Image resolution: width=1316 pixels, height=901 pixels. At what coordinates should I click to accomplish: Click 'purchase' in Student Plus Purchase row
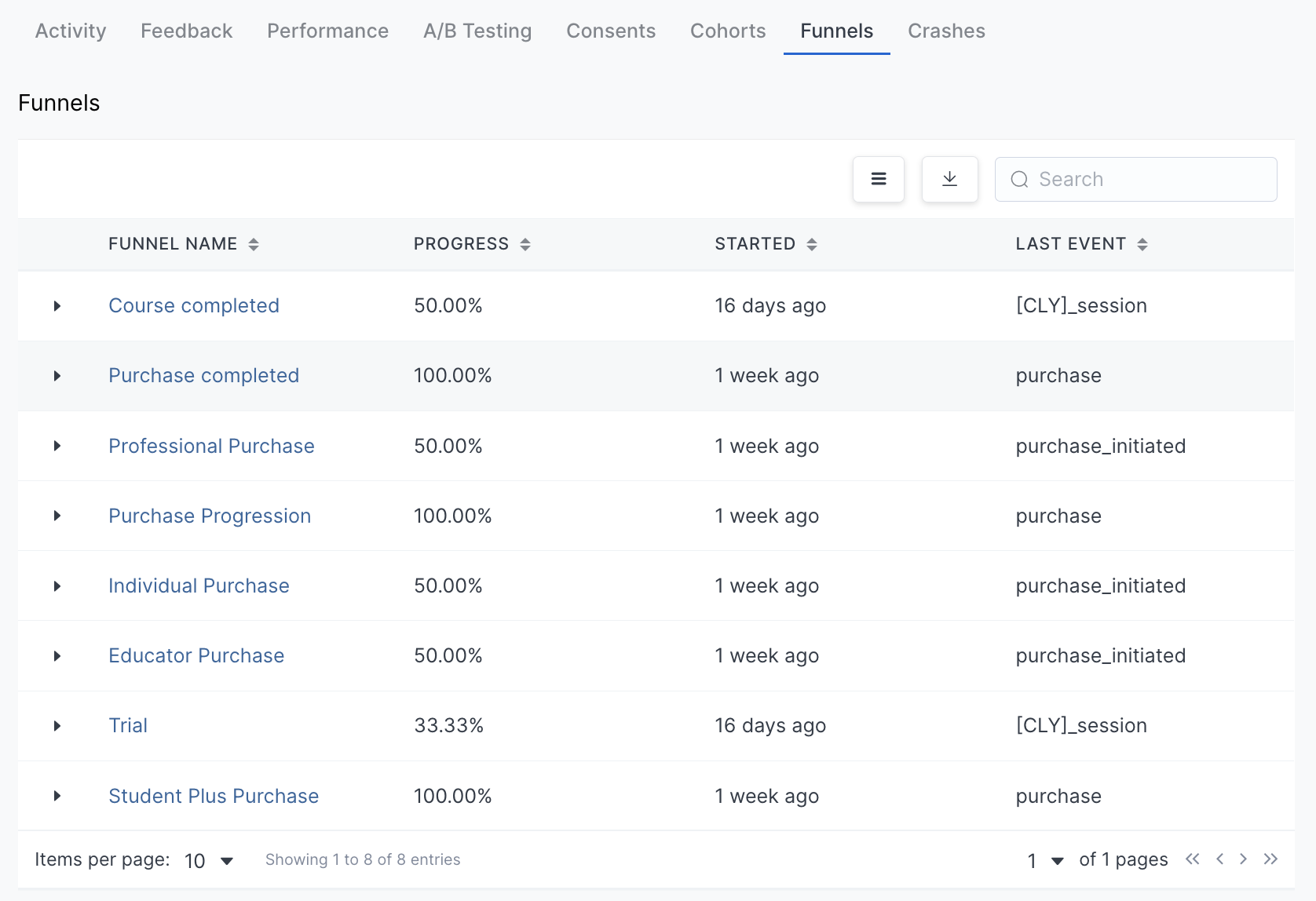coord(1058,796)
